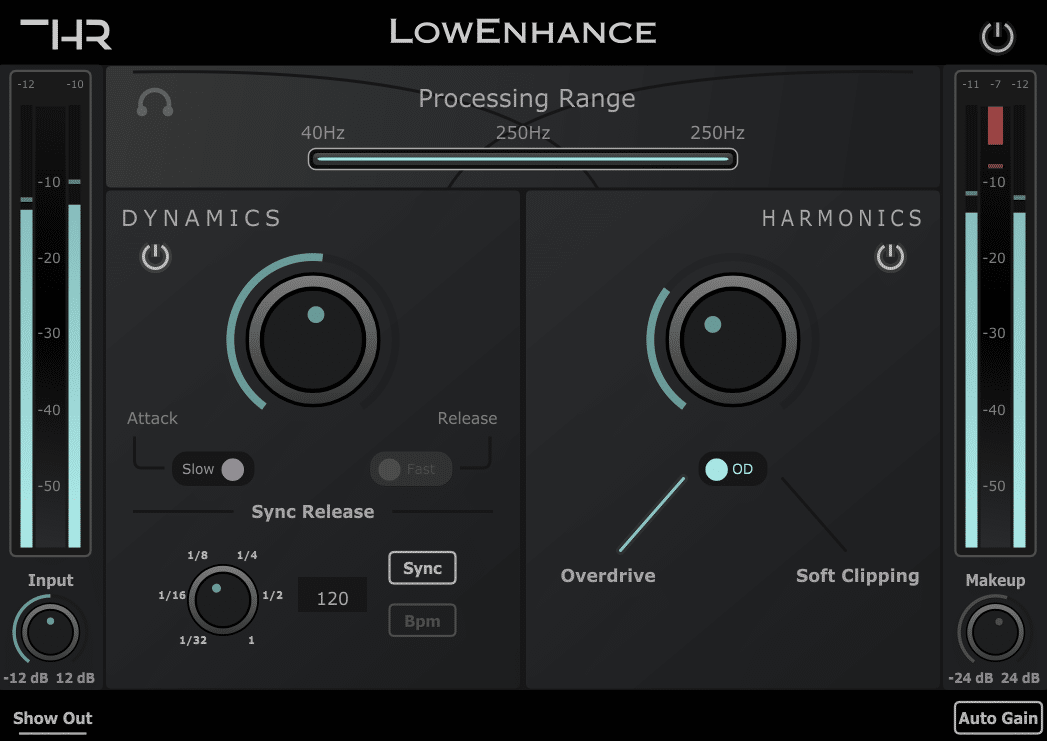Click the Processing Range frequency slider
Viewport: 1047px width, 741px height.
[522, 159]
